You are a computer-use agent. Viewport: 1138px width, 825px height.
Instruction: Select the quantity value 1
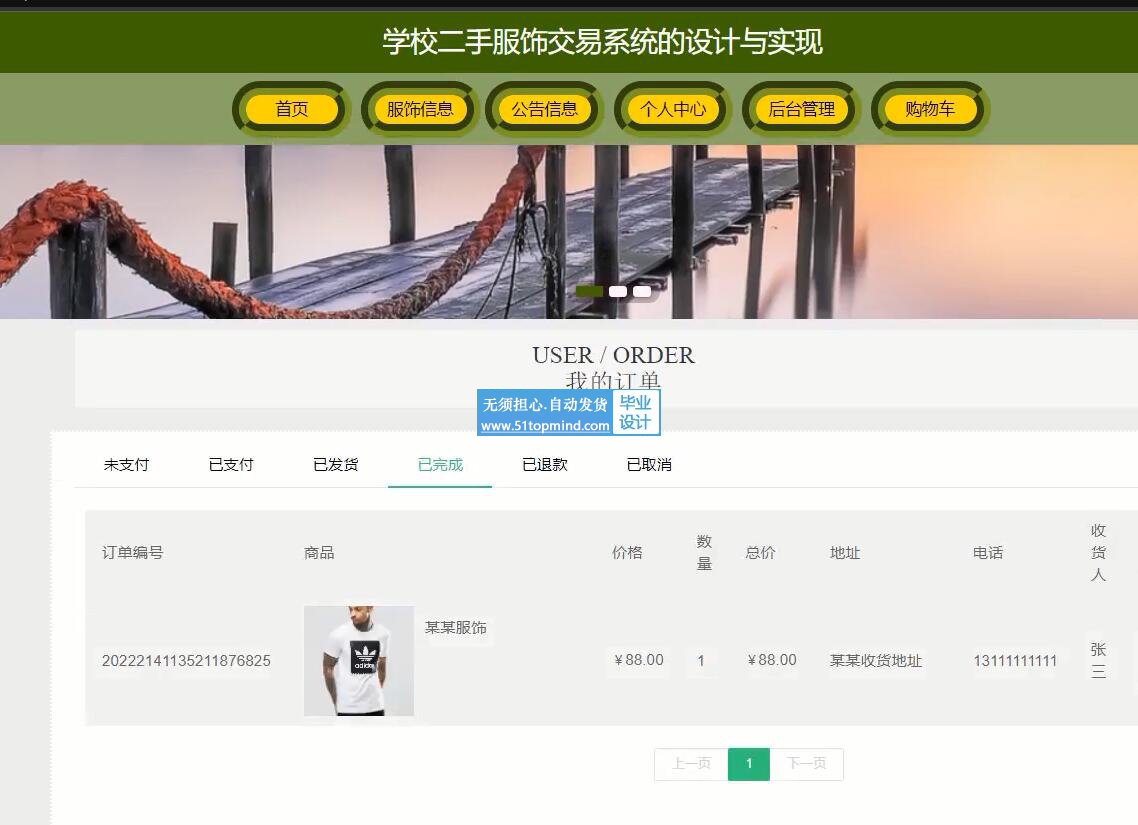pyautogui.click(x=701, y=661)
